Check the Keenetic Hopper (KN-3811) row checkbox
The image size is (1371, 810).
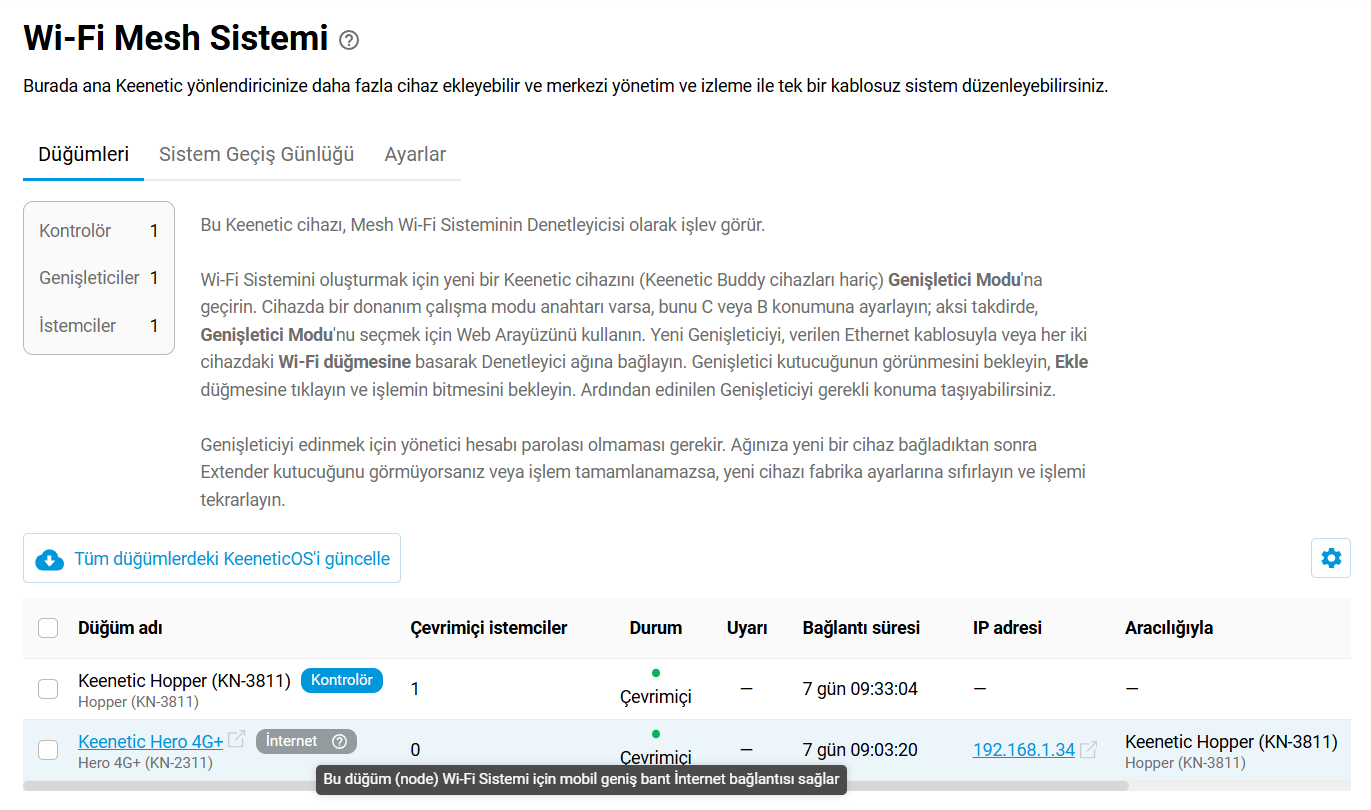pyautogui.click(x=48, y=689)
